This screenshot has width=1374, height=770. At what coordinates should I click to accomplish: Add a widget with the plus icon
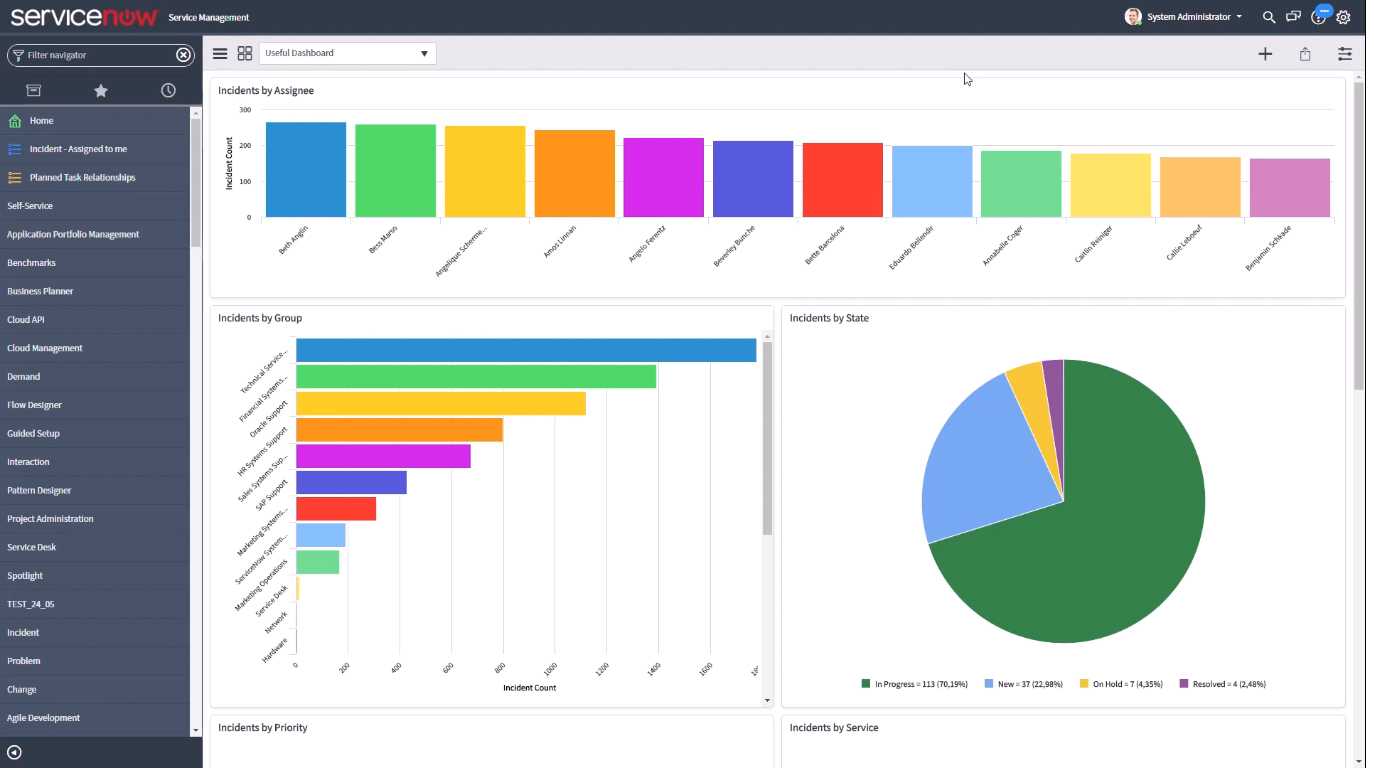click(1265, 54)
